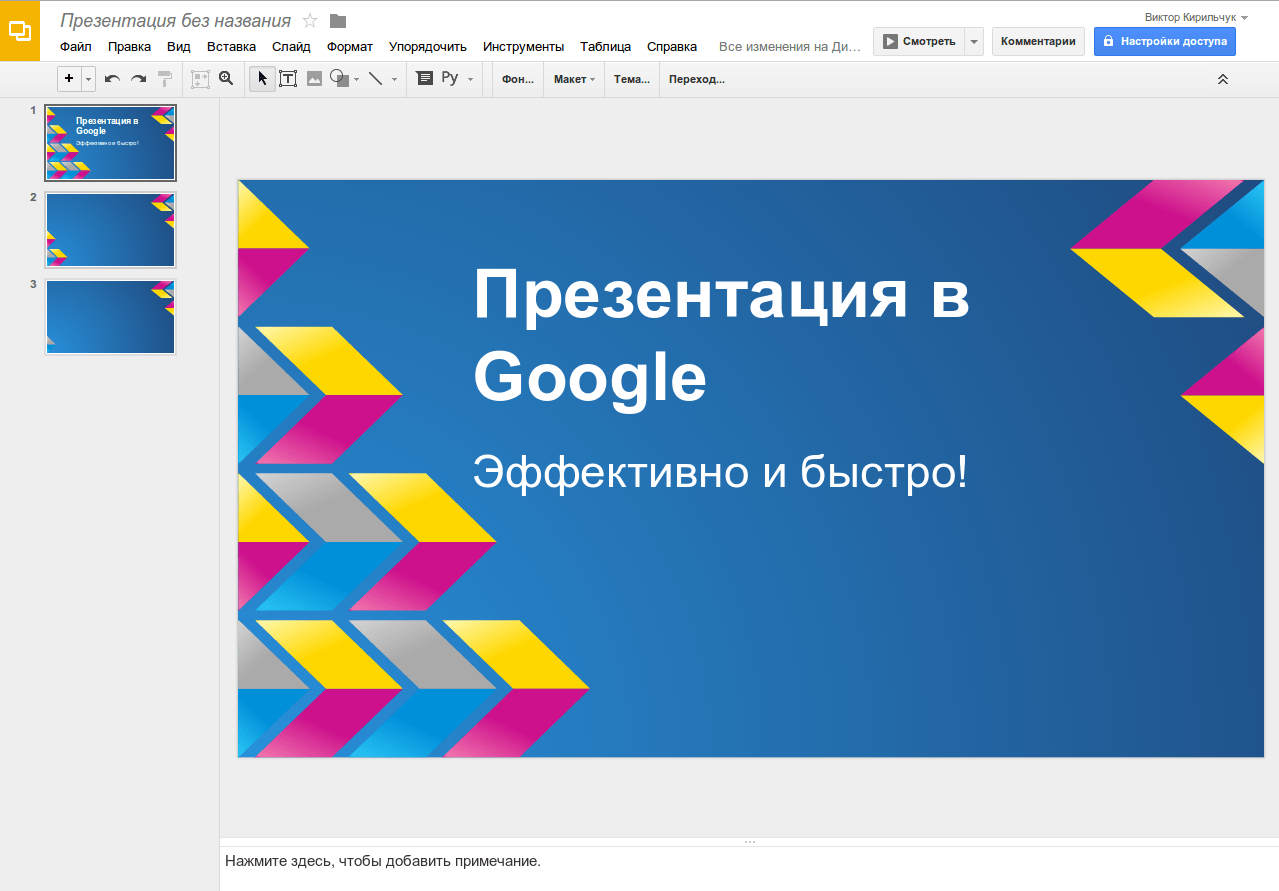This screenshot has width=1279, height=891.
Task: Select the text box tool
Action: 288,79
